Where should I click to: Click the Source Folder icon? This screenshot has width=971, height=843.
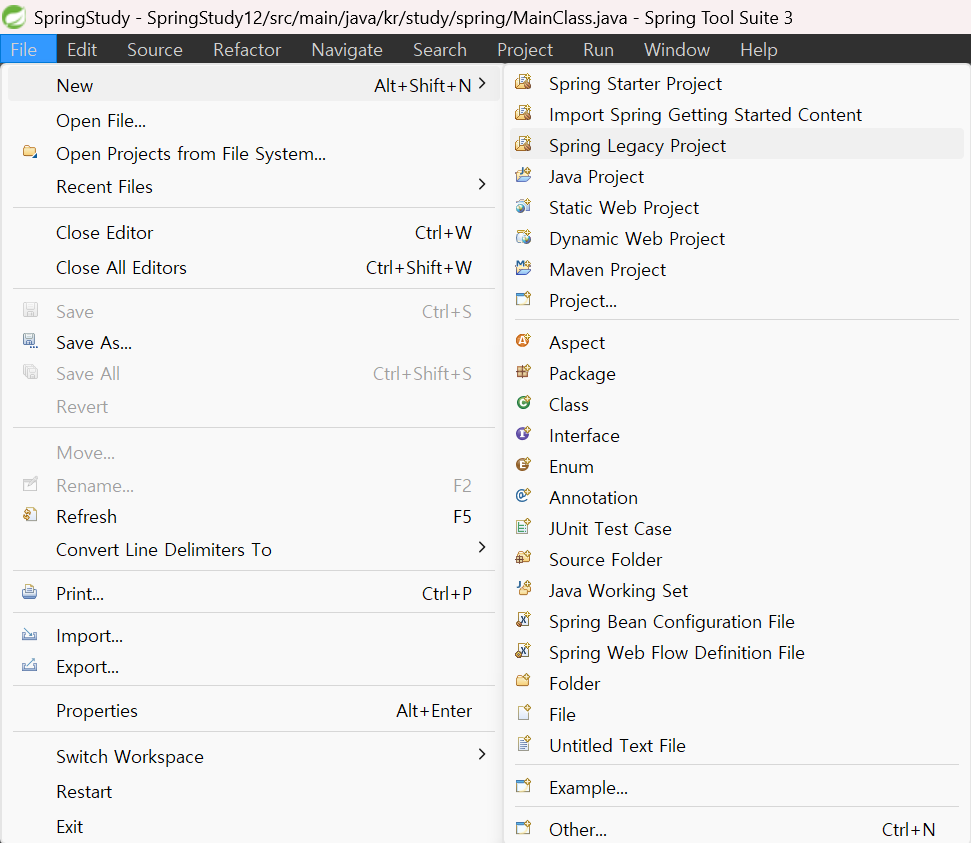pyautogui.click(x=523, y=557)
